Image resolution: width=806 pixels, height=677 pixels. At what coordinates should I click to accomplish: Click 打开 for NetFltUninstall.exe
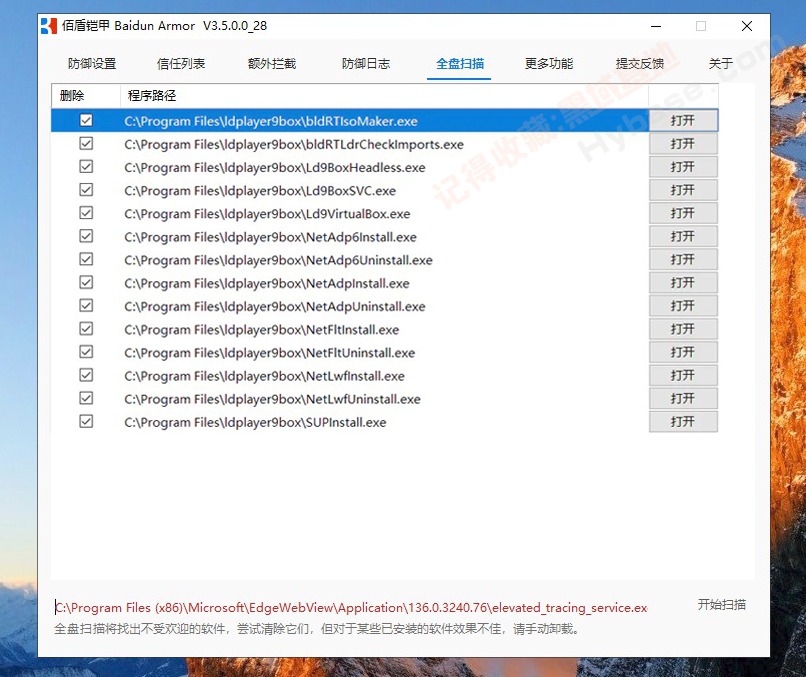click(x=683, y=352)
